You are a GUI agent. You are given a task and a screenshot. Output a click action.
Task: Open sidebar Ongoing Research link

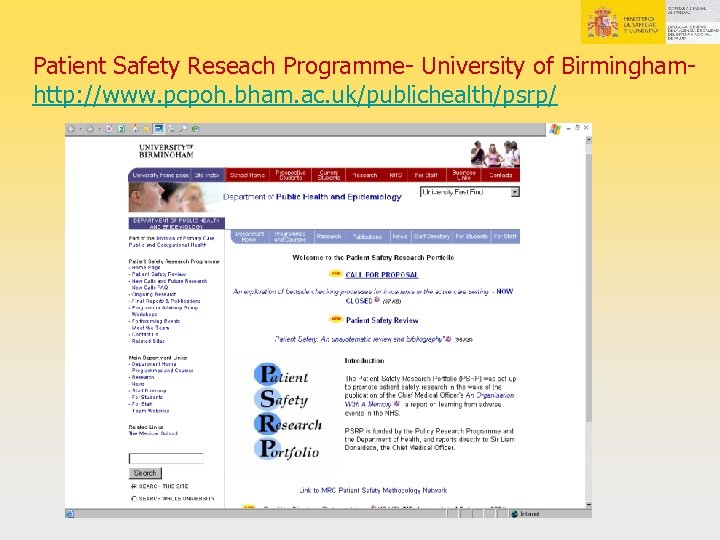(154, 294)
